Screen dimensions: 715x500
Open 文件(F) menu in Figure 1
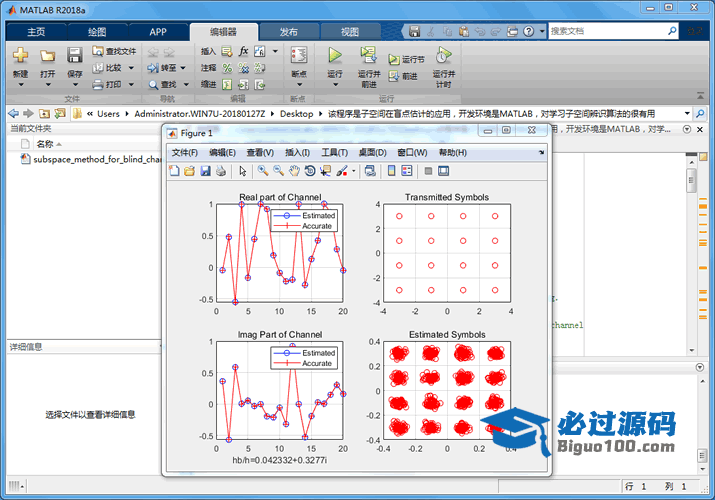tap(185, 153)
